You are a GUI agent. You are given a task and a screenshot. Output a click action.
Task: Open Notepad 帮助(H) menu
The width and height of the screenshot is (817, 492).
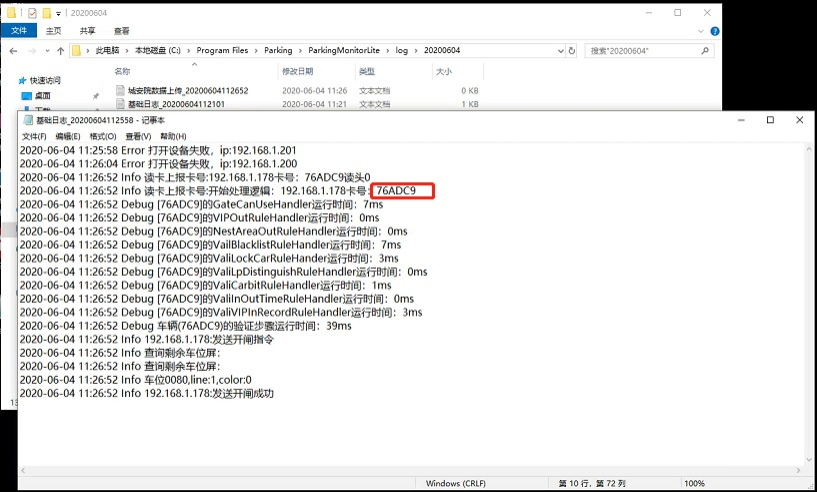point(173,136)
